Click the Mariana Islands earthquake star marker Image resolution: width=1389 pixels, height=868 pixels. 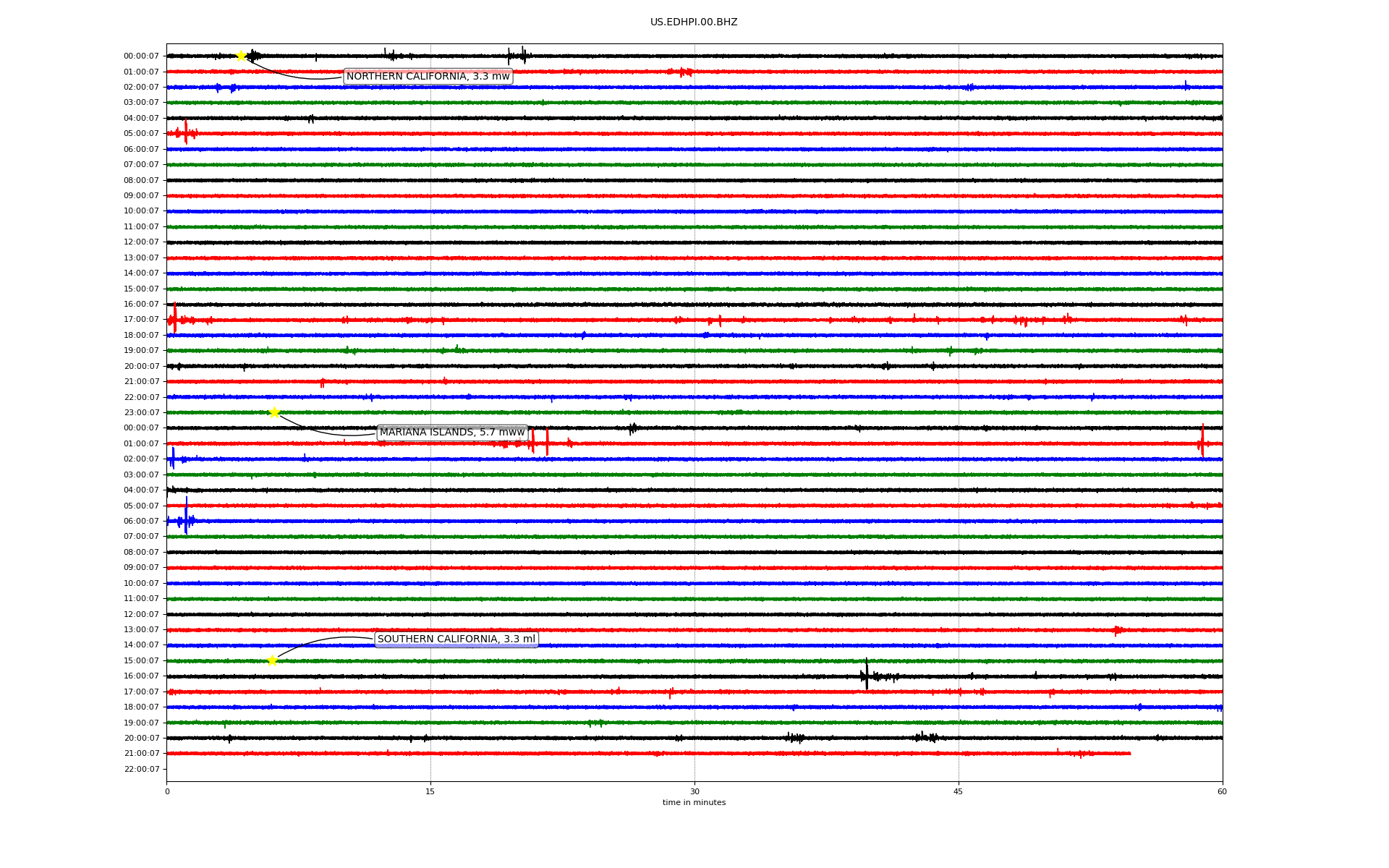coord(274,412)
